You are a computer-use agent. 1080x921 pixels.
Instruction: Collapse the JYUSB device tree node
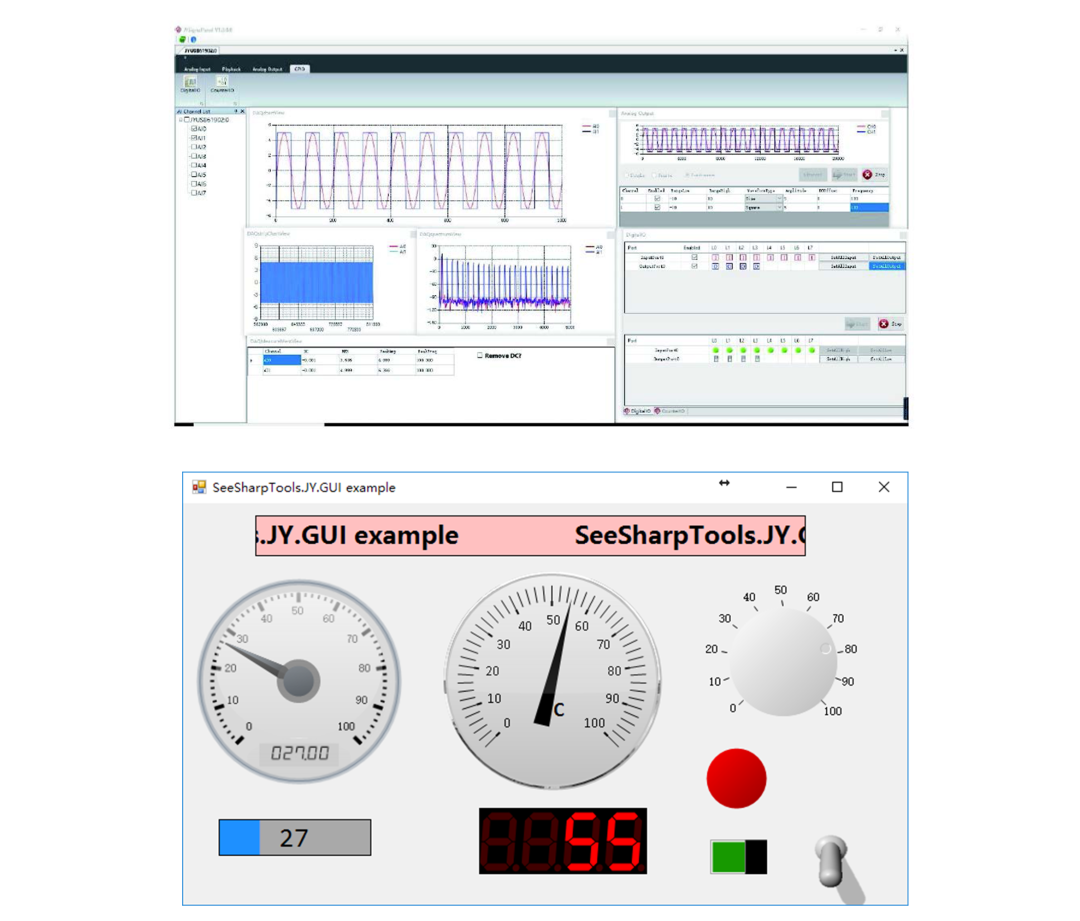[180, 120]
